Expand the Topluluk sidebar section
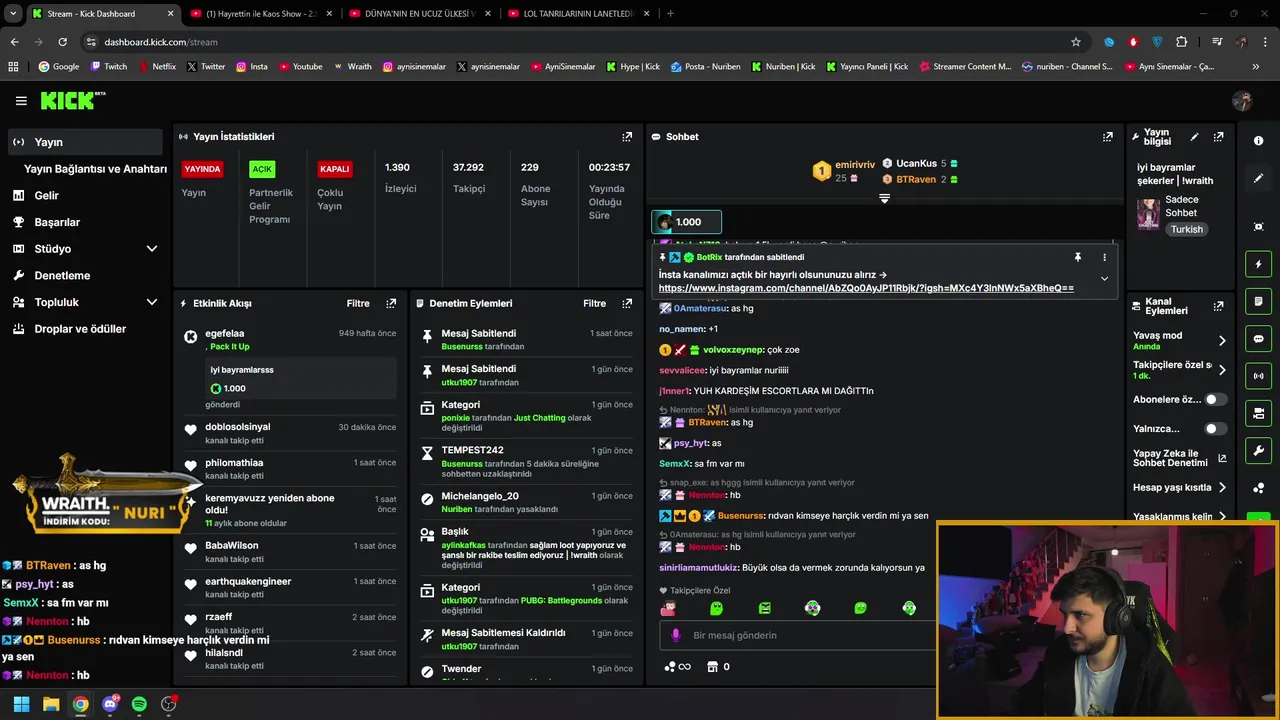Viewport: 1280px width, 720px height. coord(152,302)
